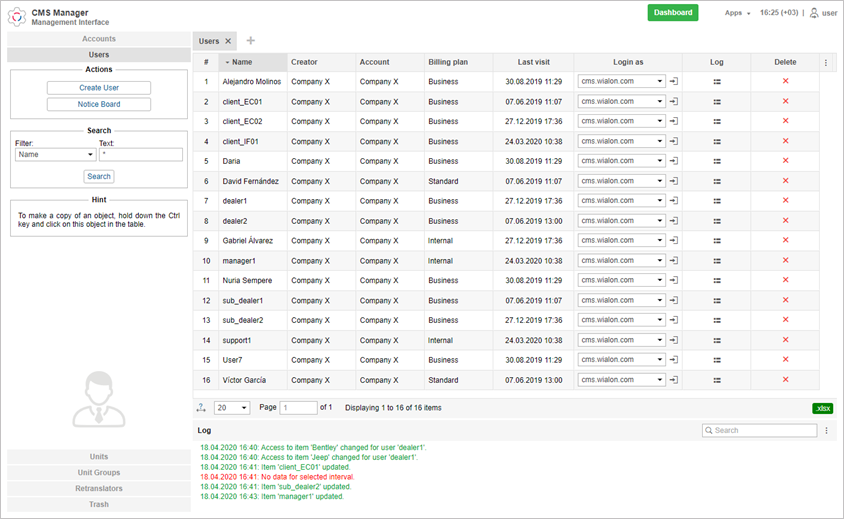Click numbering icon beside page size

[x=201, y=408]
